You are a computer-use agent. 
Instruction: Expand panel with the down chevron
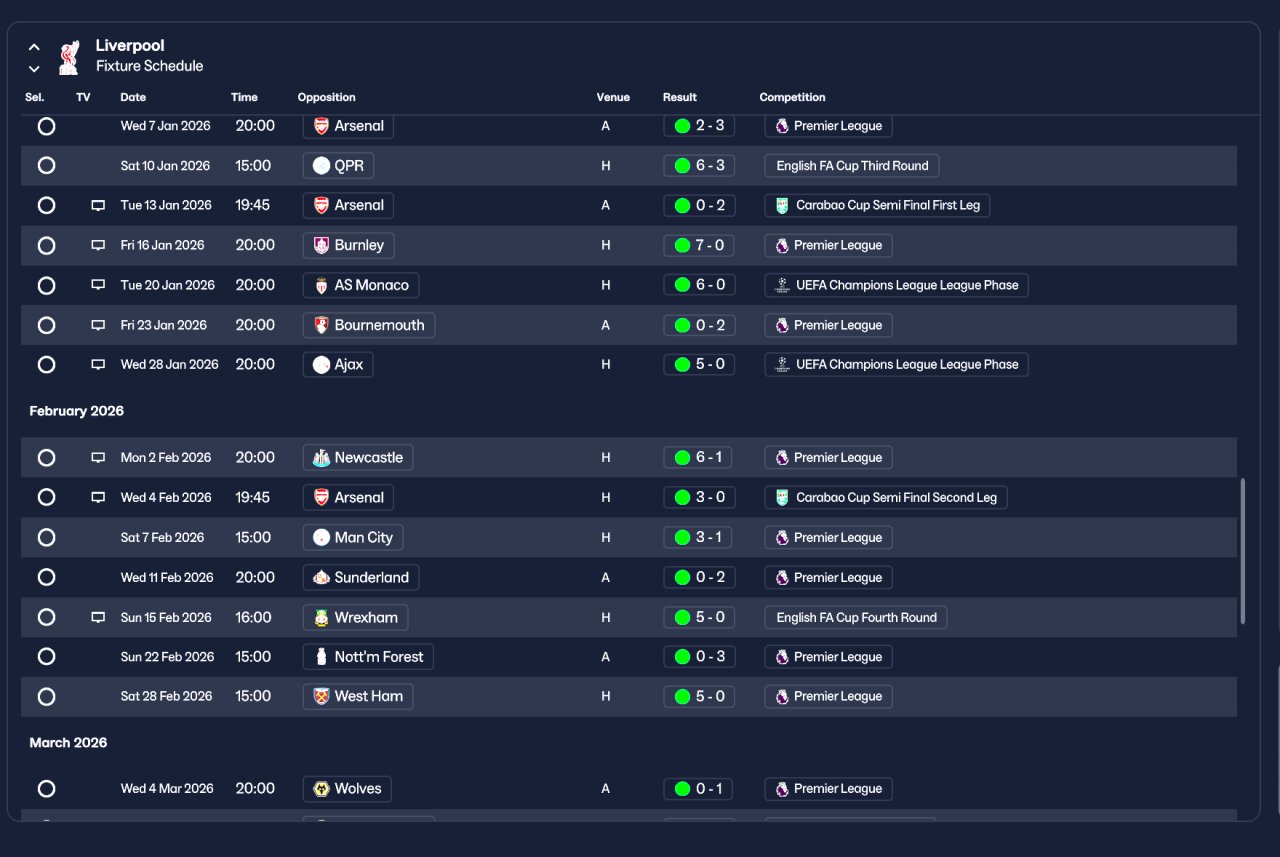34,69
